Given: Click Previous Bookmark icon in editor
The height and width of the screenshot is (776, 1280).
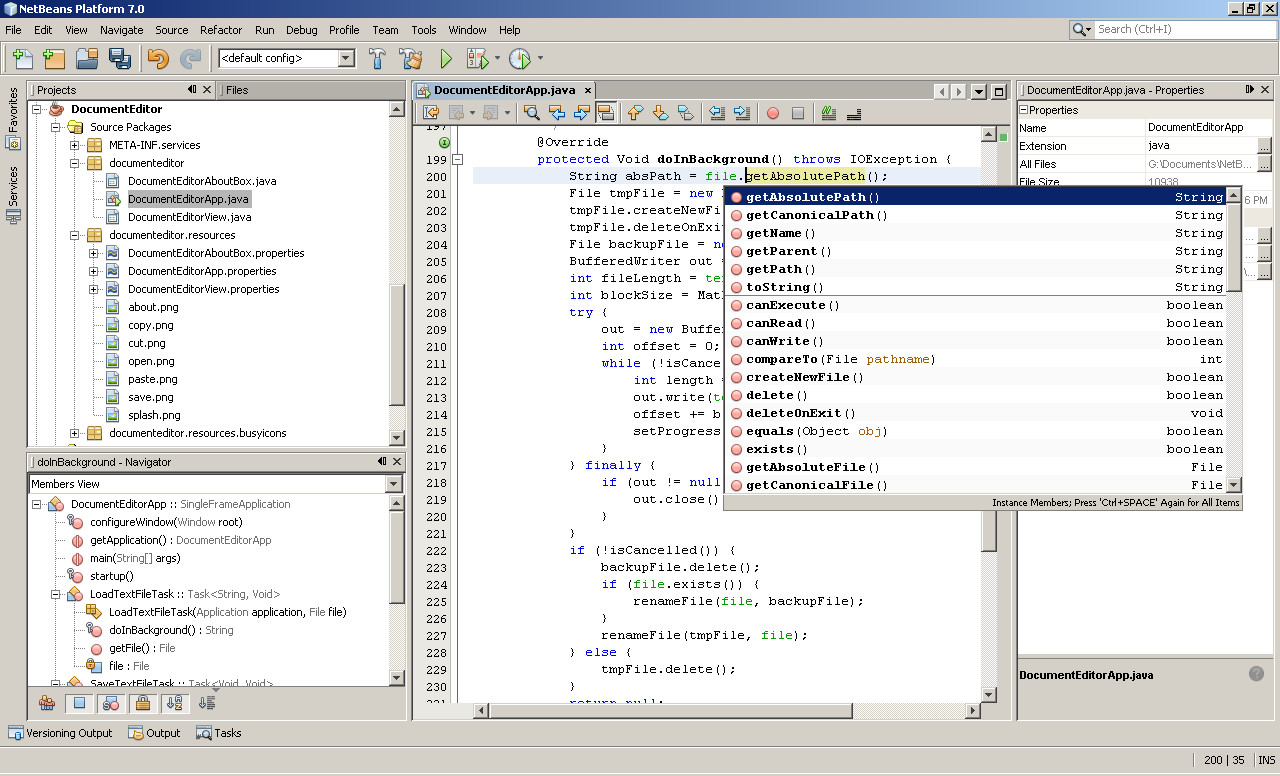Looking at the screenshot, I should pyautogui.click(x=635, y=113).
